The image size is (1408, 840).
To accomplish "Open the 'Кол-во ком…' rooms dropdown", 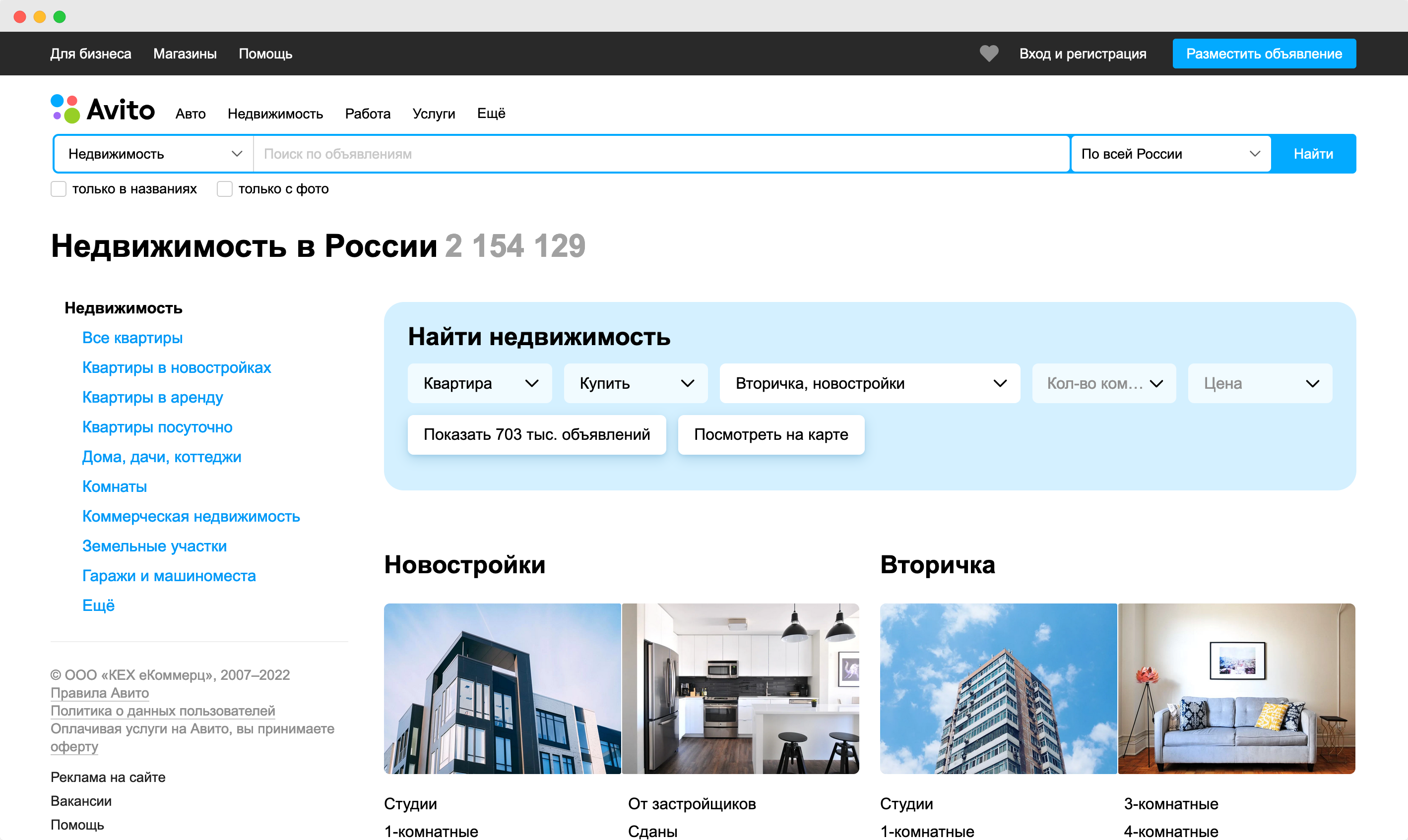I will pos(1103,383).
